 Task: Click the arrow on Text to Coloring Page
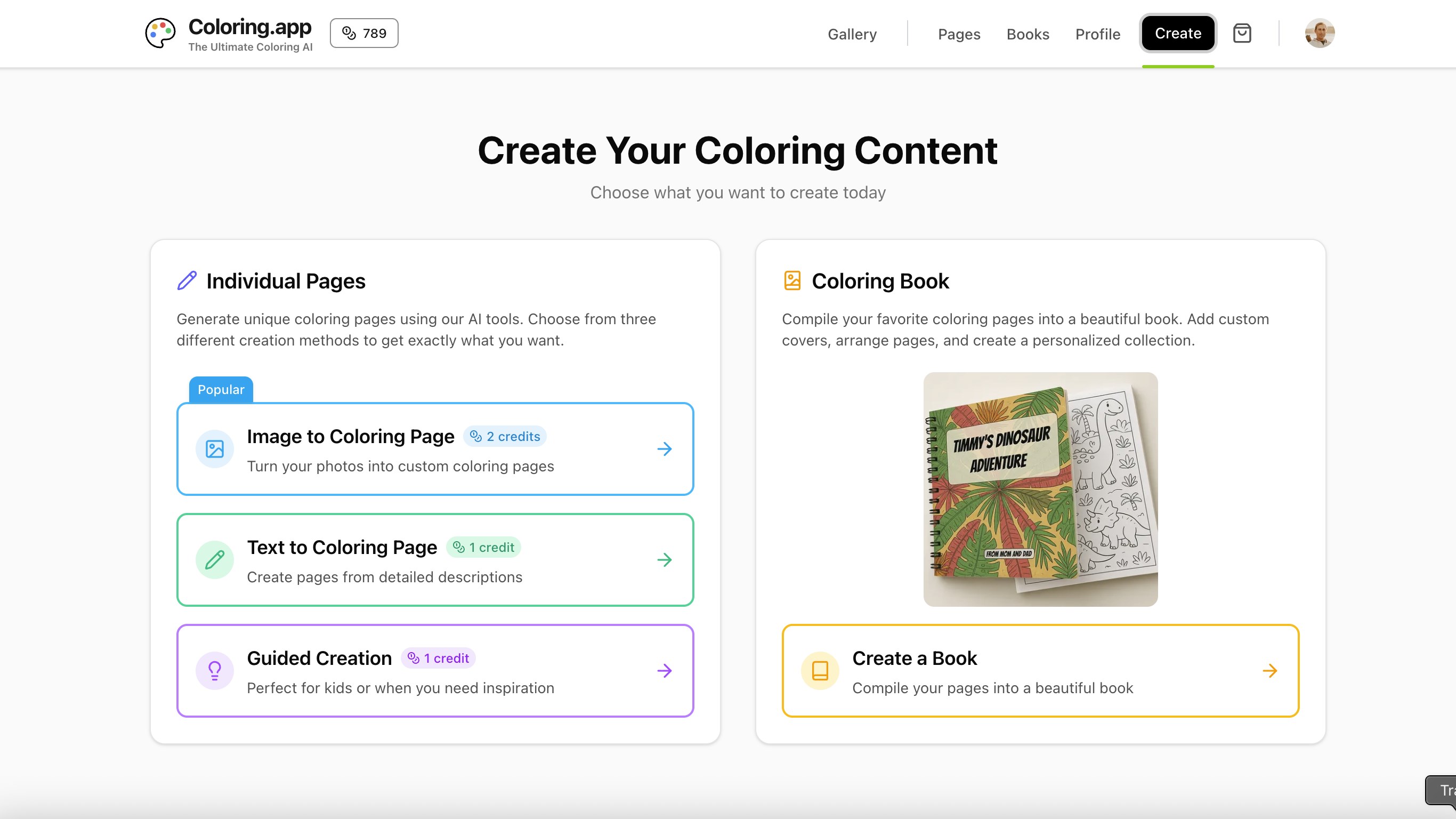665,560
